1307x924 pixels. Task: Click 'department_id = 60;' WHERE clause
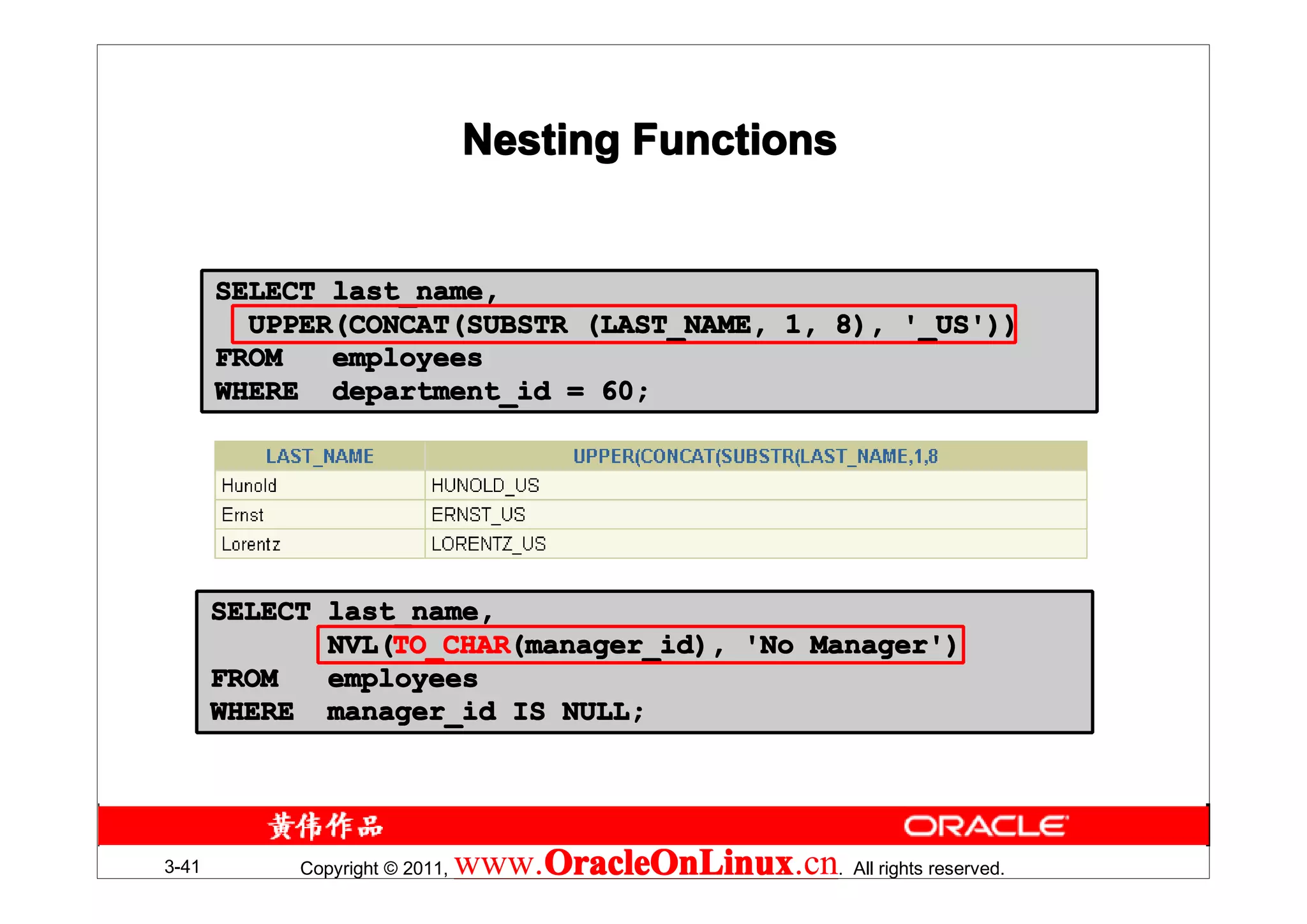(490, 391)
